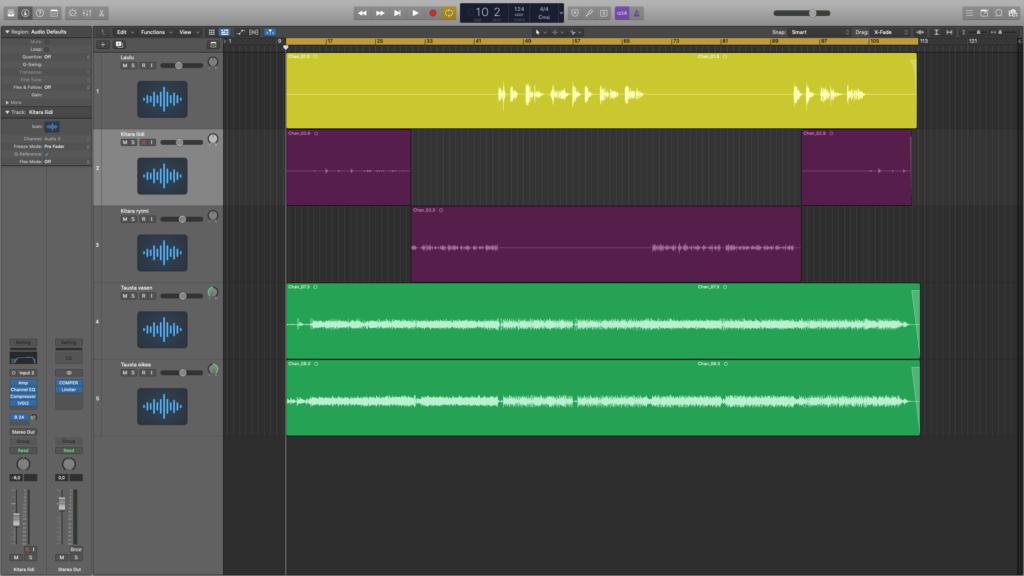Tick the Mute checkbox in Region inspector

46,42
